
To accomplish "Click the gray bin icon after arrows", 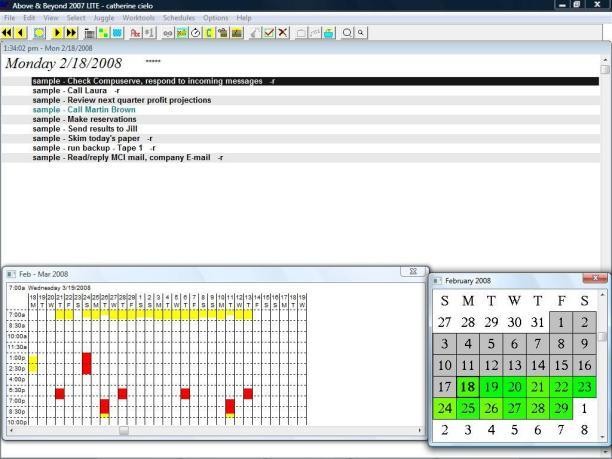I will 90,33.
